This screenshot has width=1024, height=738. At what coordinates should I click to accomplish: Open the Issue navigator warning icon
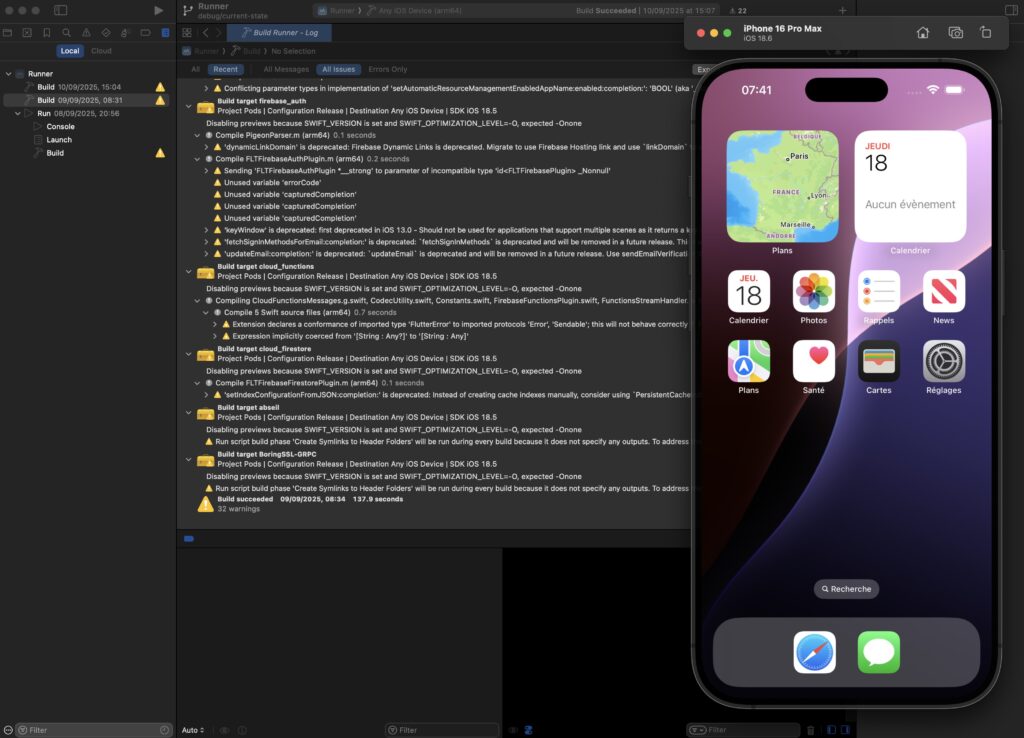coord(85,33)
